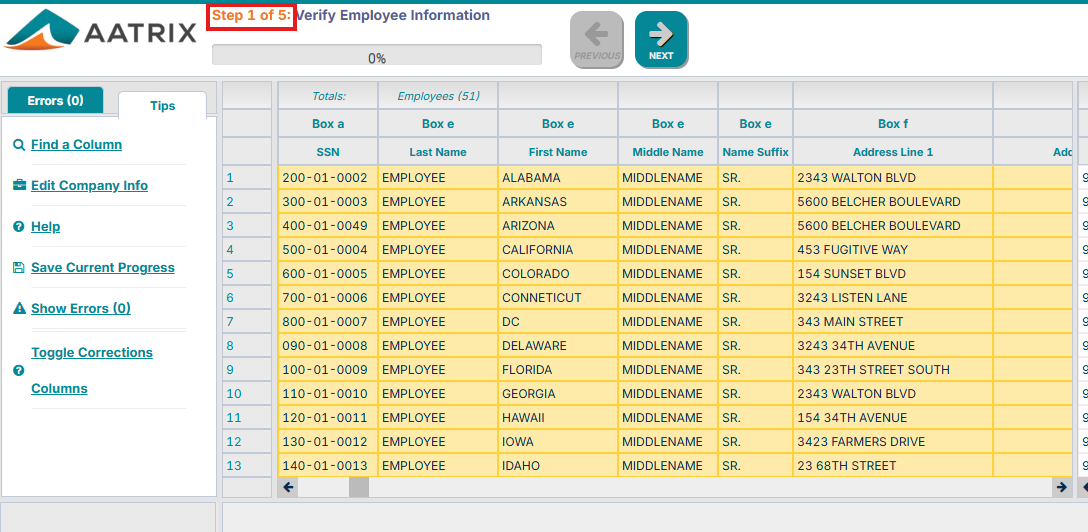Click the magnifier icon beside Find a Column
1088x532 pixels.
point(19,145)
